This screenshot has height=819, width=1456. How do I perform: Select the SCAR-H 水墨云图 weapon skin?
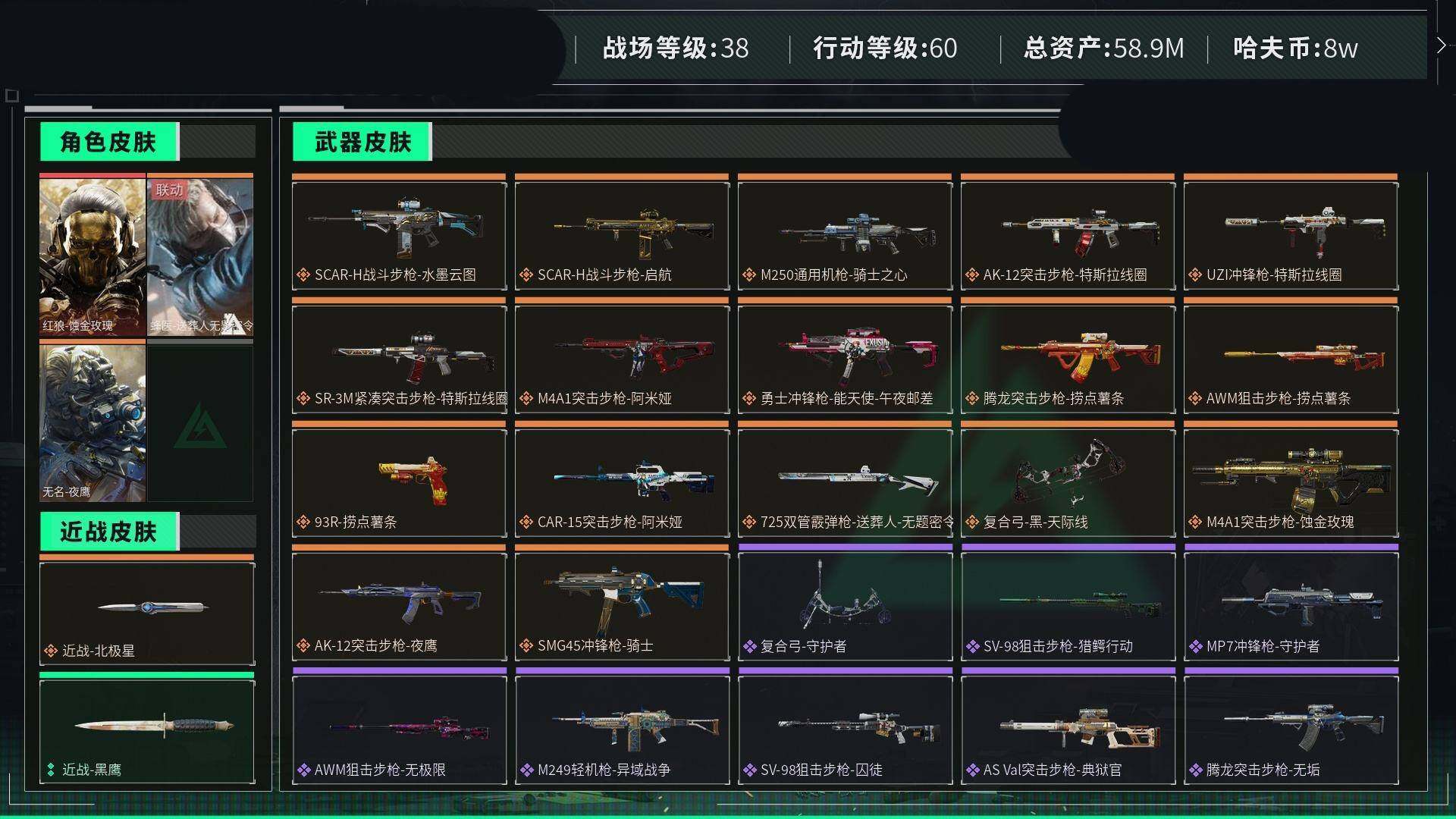(x=399, y=236)
